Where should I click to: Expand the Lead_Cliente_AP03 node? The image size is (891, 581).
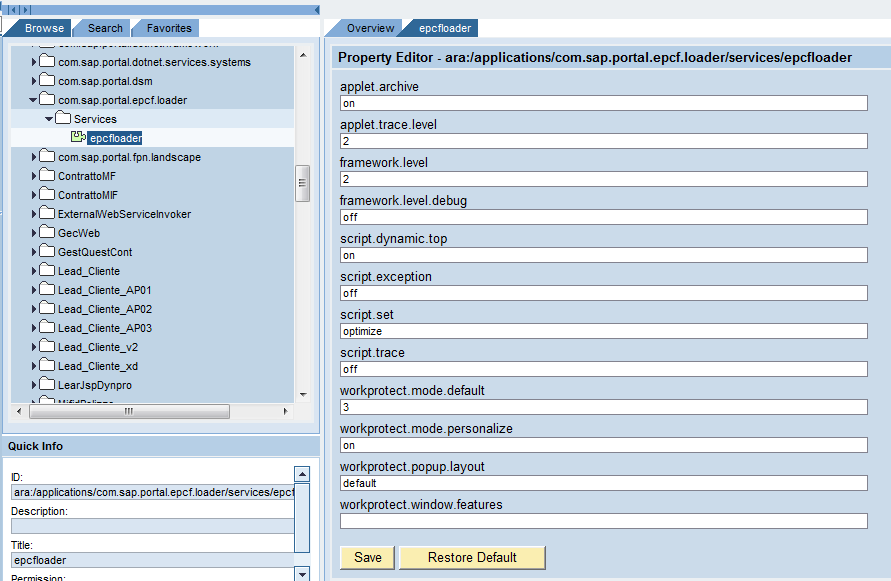click(34, 328)
